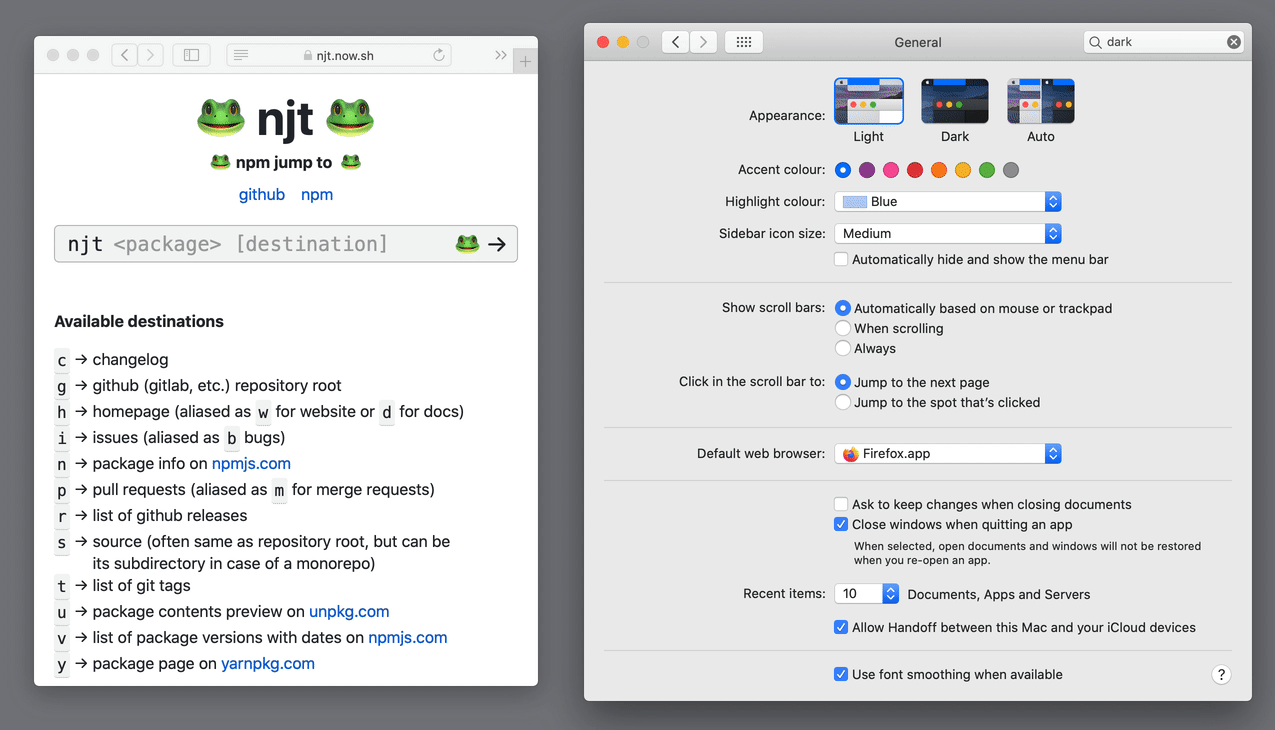This screenshot has height=730, width=1275.
Task: Toggle Close windows when quitting an app
Action: (x=841, y=524)
